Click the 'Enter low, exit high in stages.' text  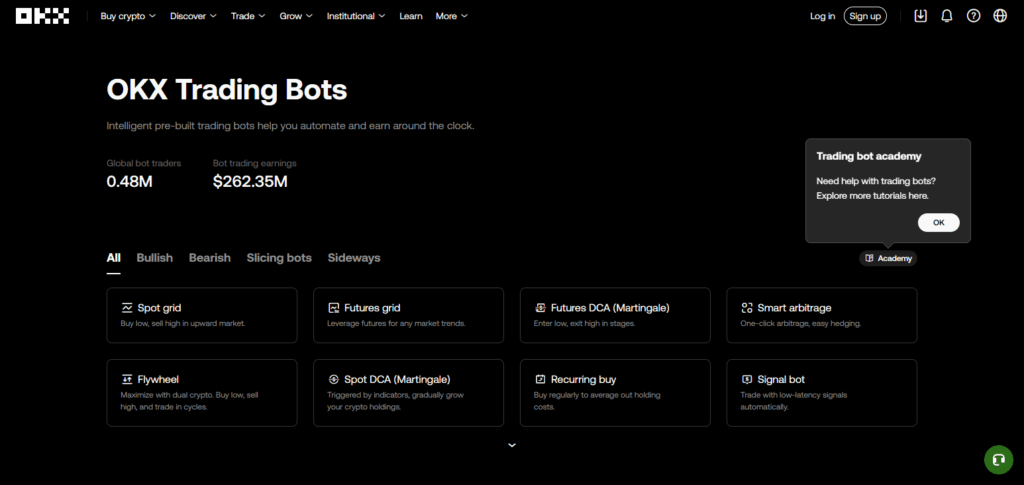coord(584,324)
